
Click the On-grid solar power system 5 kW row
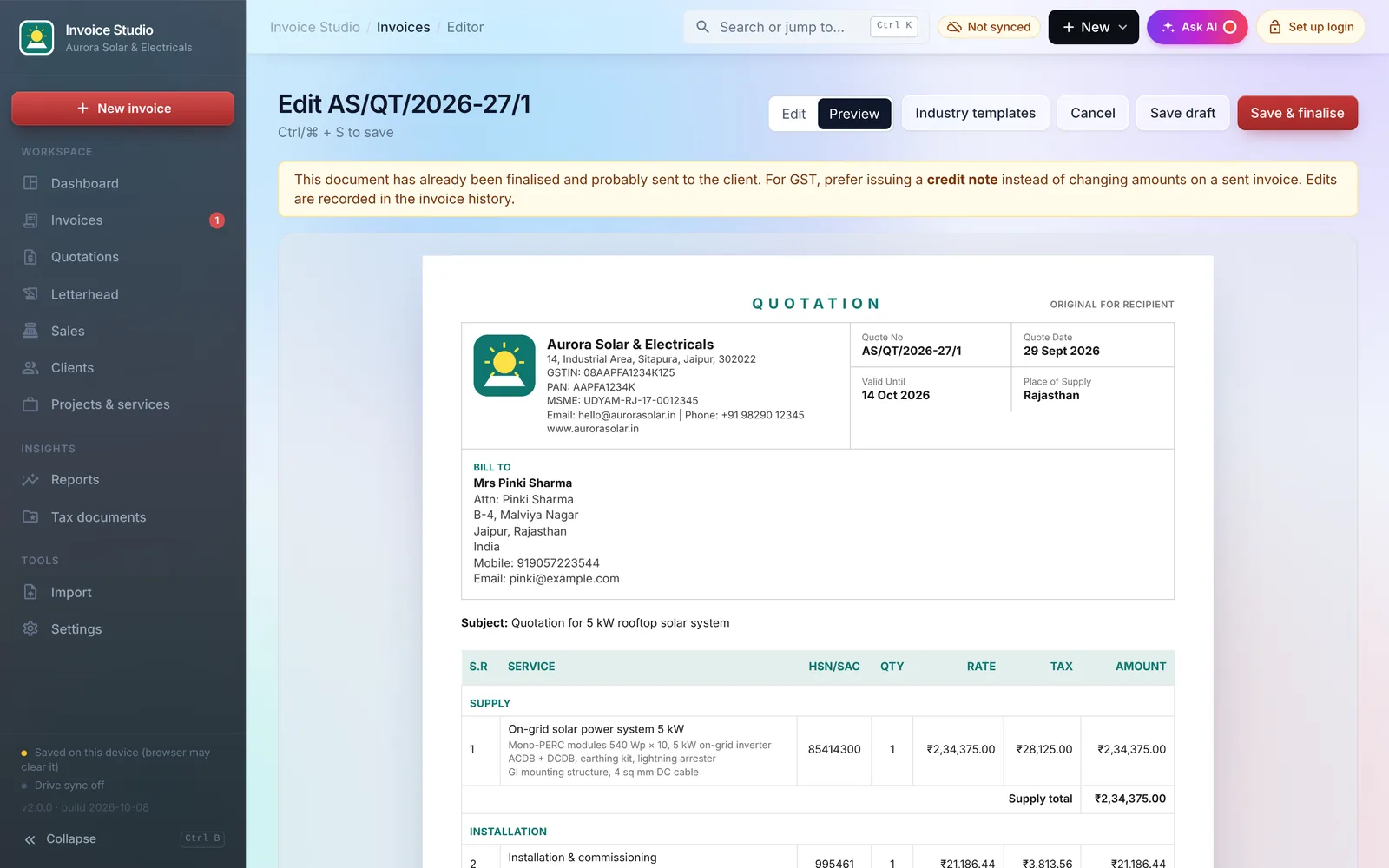click(818, 751)
